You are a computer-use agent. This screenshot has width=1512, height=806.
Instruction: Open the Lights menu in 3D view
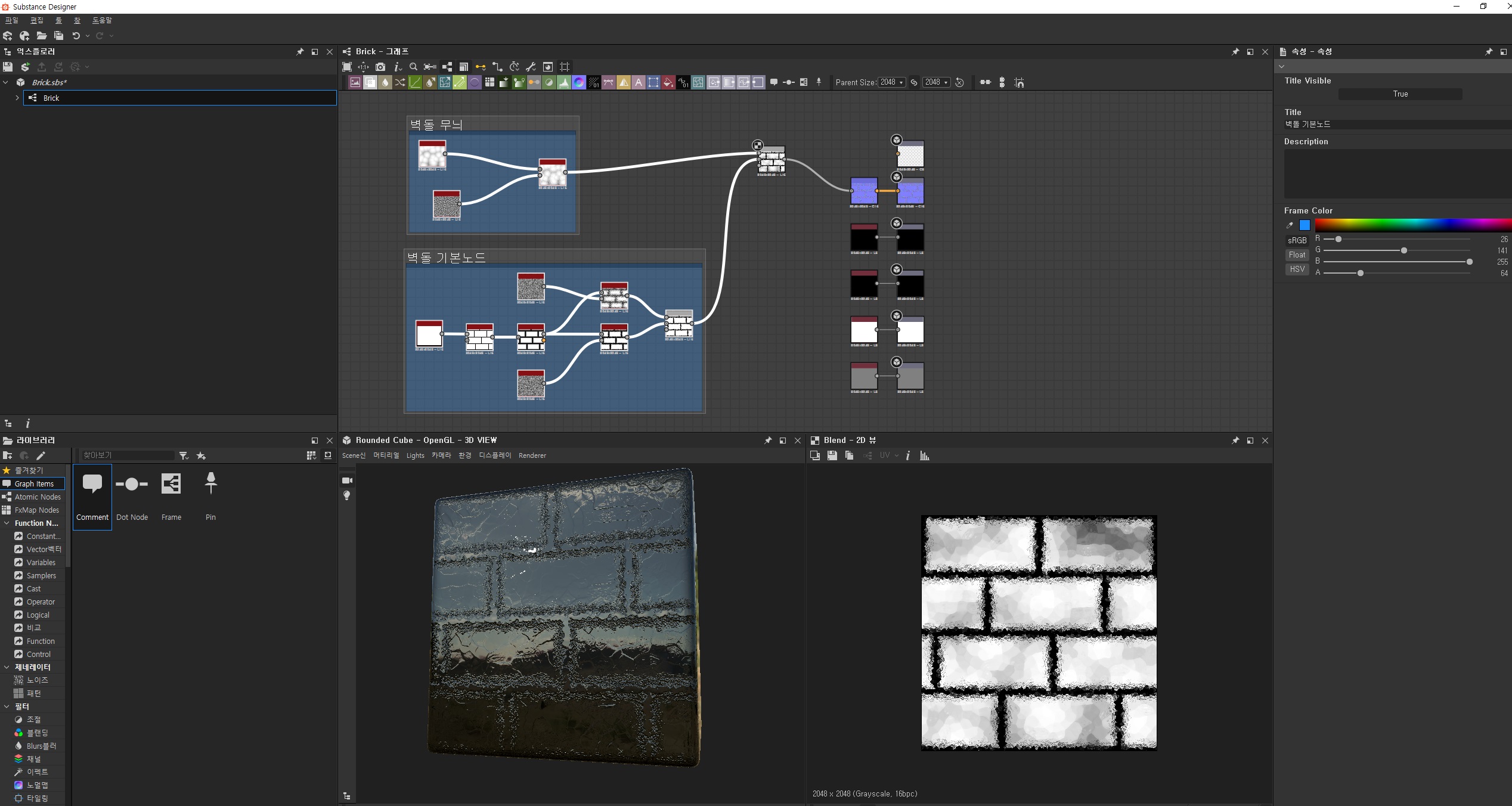coord(415,455)
